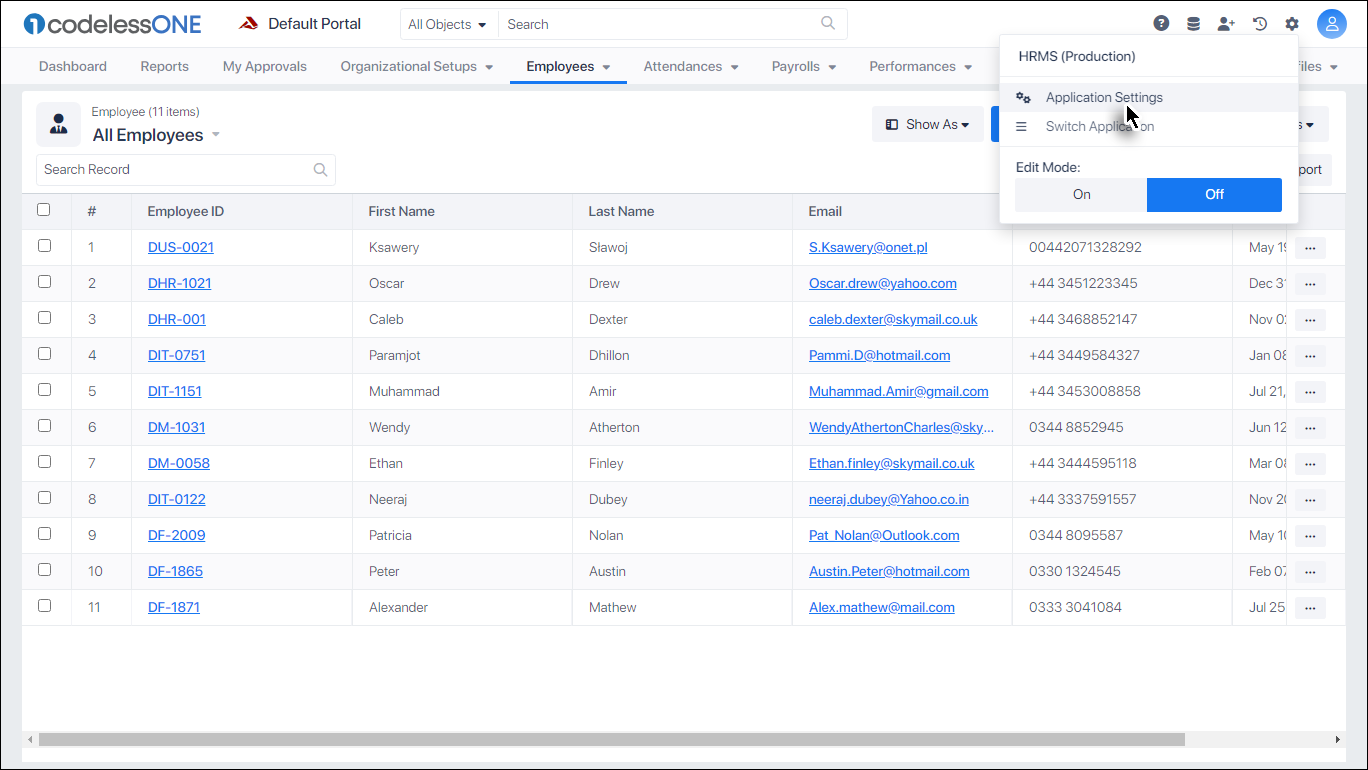The width and height of the screenshot is (1368, 770).
Task: Expand the Employees tab dropdown
Action: tap(568, 67)
